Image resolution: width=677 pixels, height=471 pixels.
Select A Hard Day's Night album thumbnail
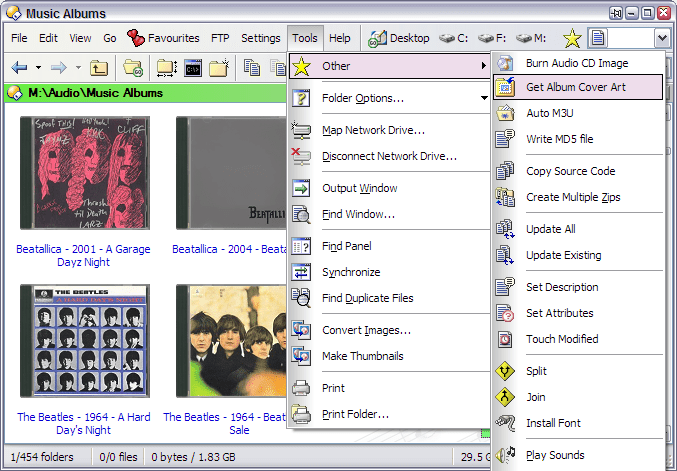(x=85, y=341)
